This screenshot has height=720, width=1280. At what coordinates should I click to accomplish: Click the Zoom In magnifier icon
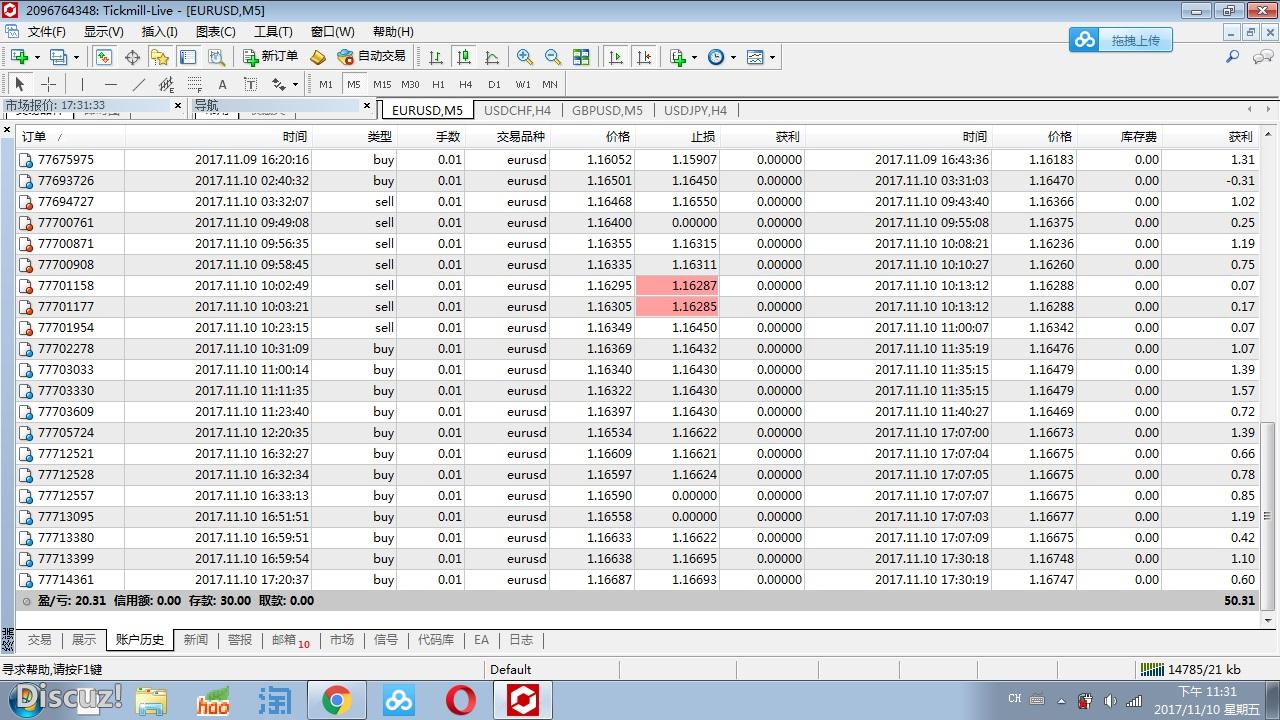(525, 57)
